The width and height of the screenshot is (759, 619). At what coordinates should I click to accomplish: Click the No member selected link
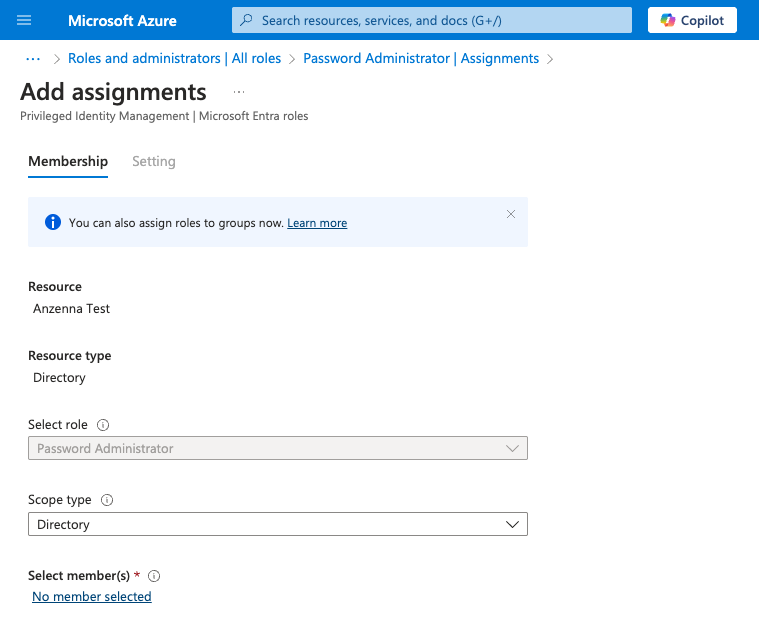[x=92, y=597]
